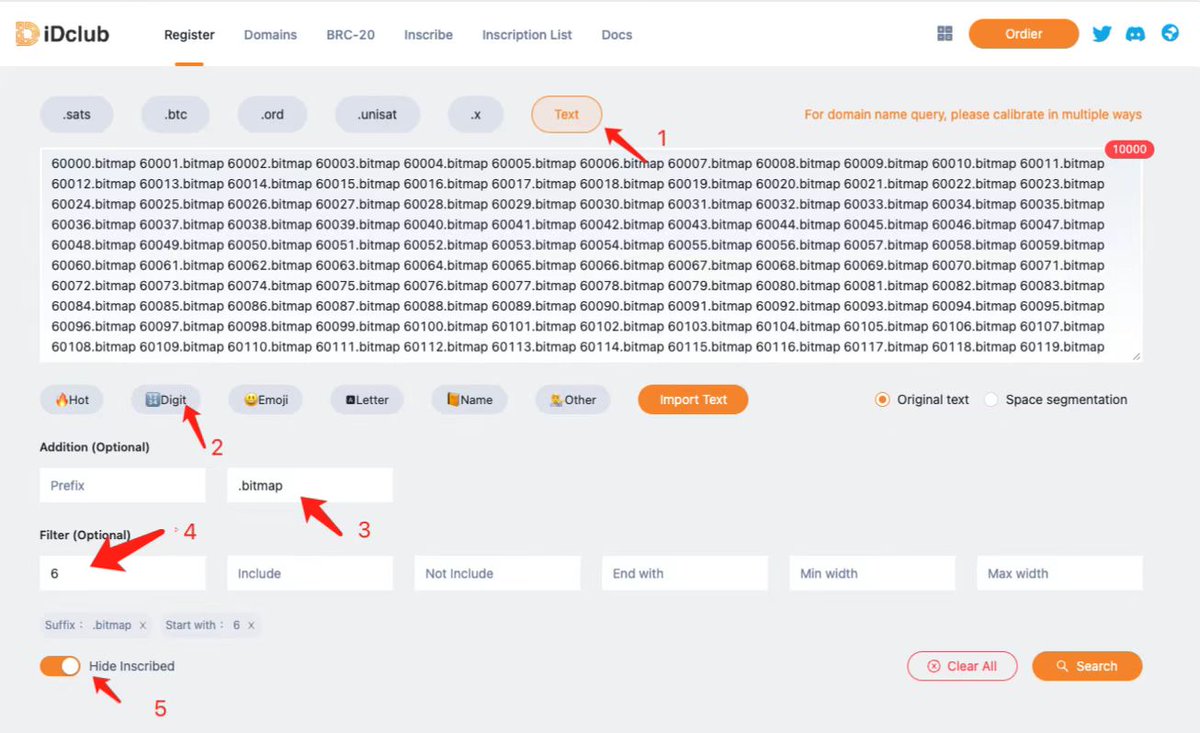Focus the Max width field
This screenshot has height=733, width=1200.
(1060, 573)
